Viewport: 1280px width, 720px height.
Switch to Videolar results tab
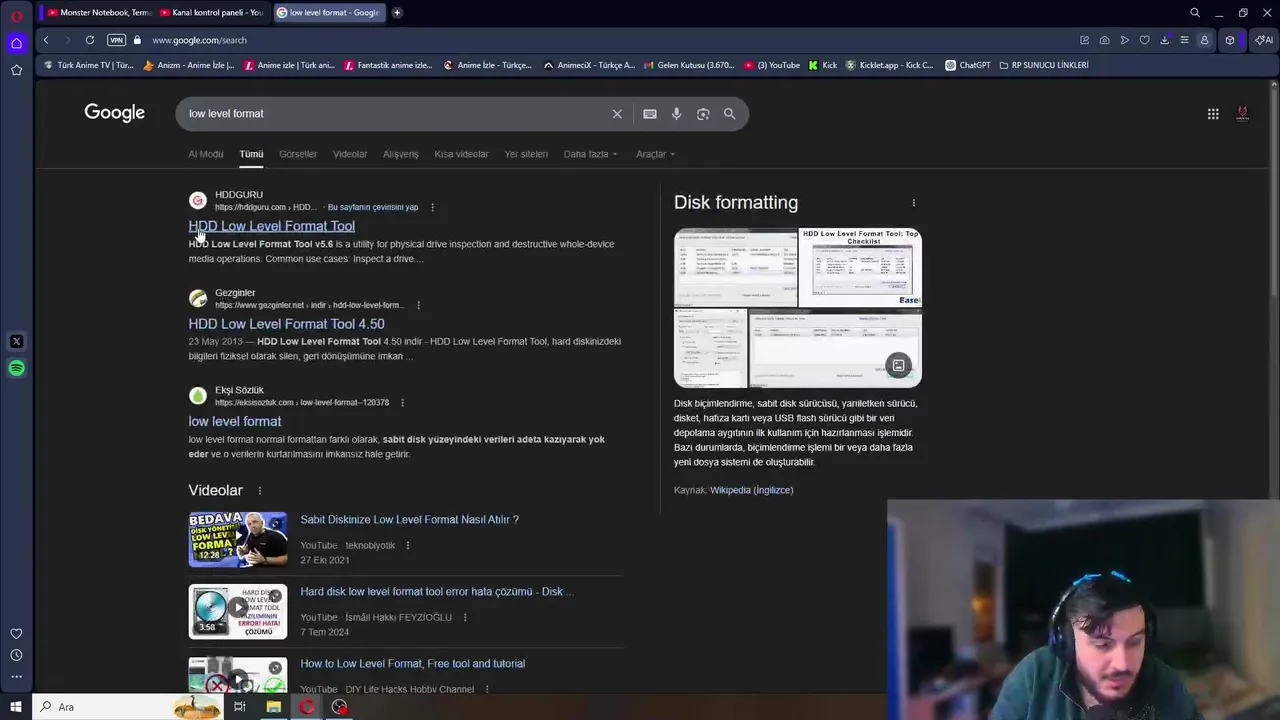click(350, 154)
